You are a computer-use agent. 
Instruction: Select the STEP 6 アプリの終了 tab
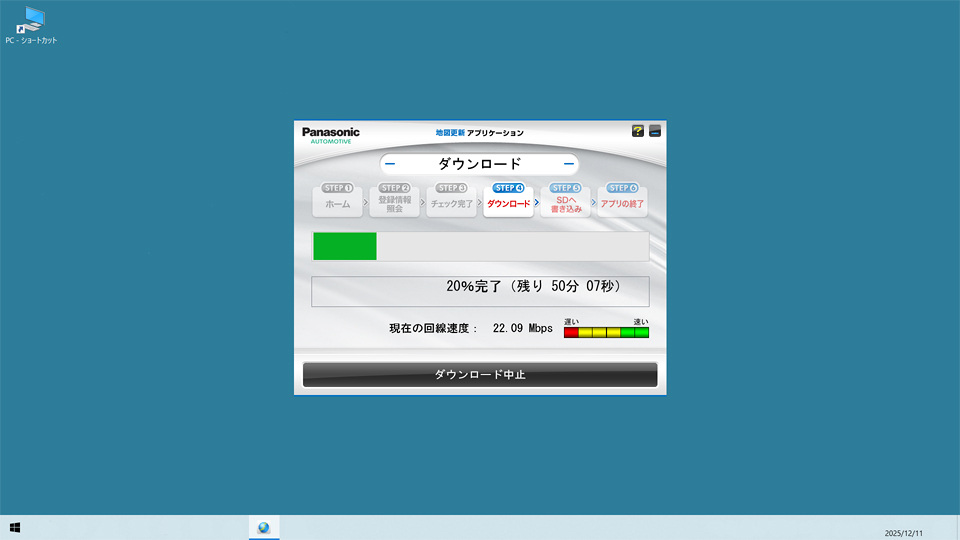click(x=622, y=200)
